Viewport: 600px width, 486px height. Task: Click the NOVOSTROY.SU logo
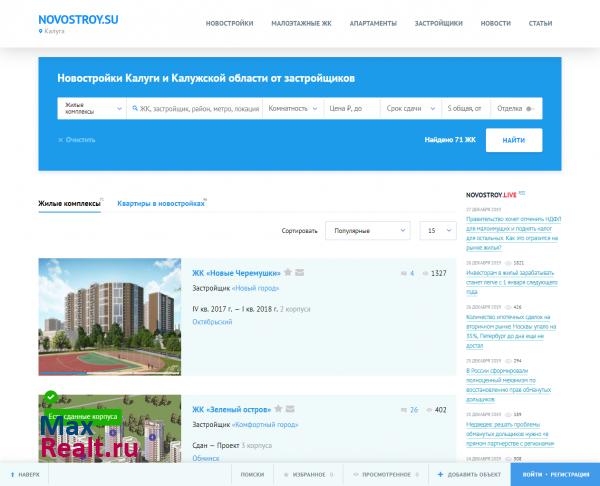click(x=78, y=20)
